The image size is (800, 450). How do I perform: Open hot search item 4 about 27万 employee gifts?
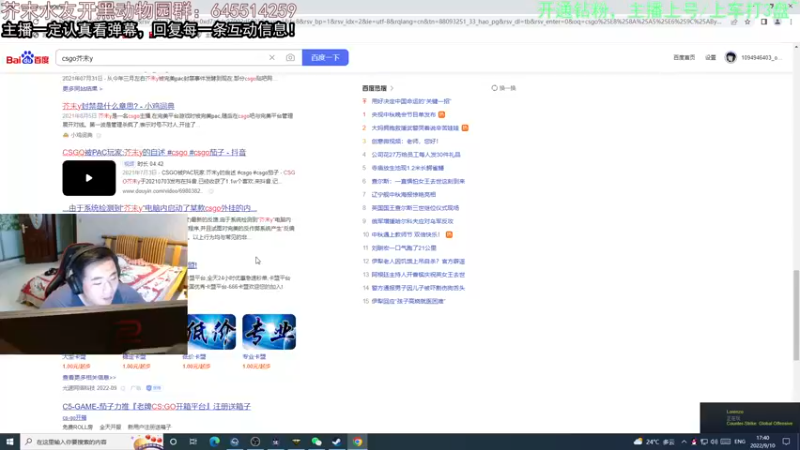(416, 155)
